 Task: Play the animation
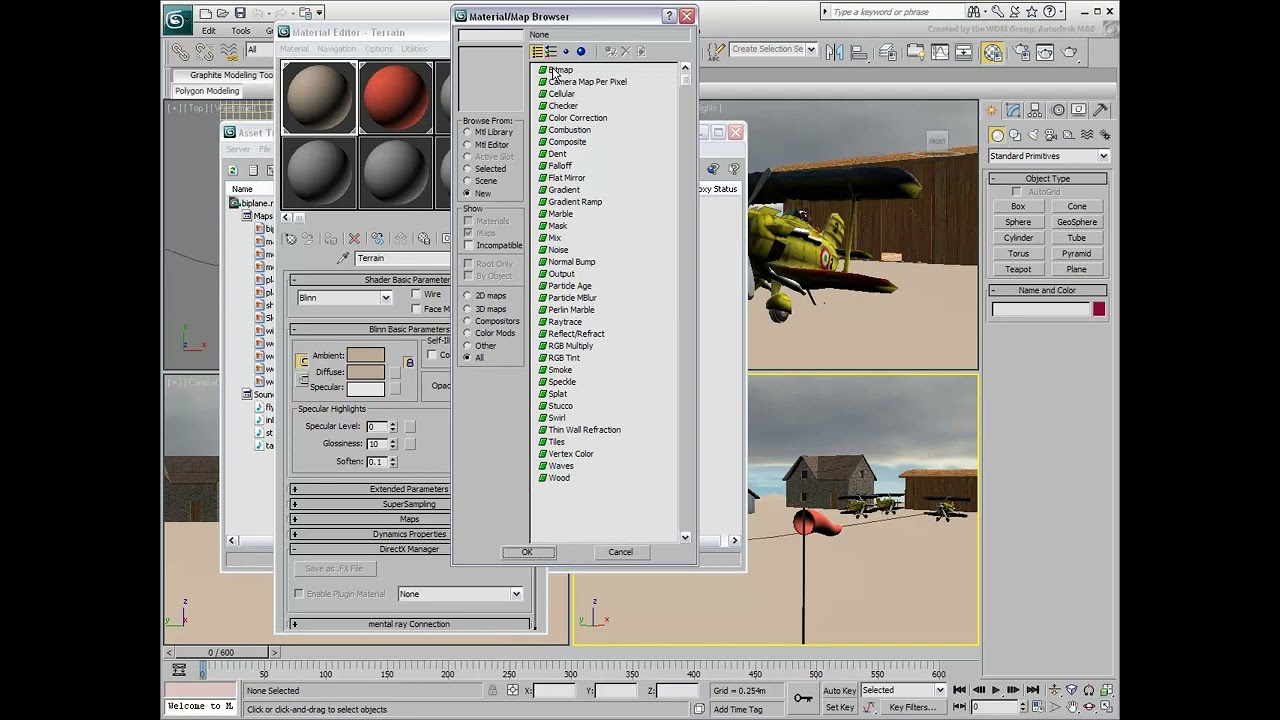tap(996, 690)
